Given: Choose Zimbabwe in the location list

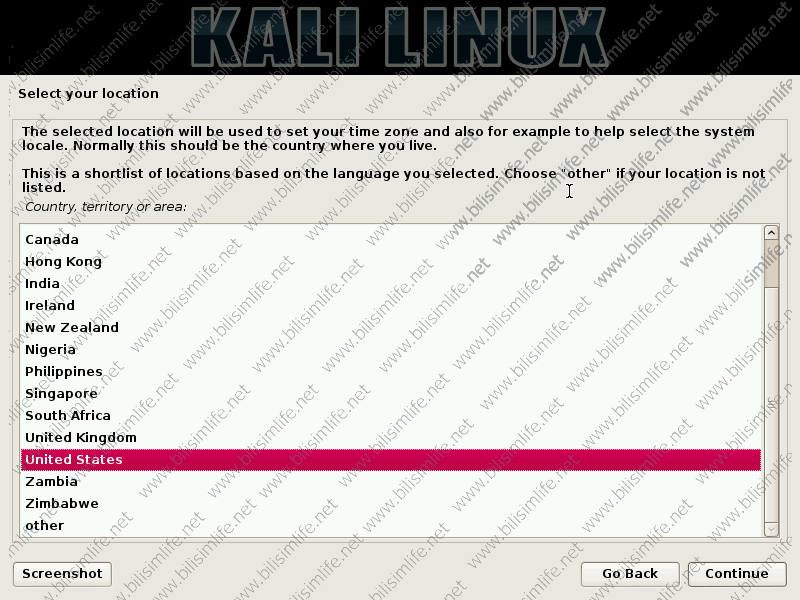Looking at the screenshot, I should 391,503.
